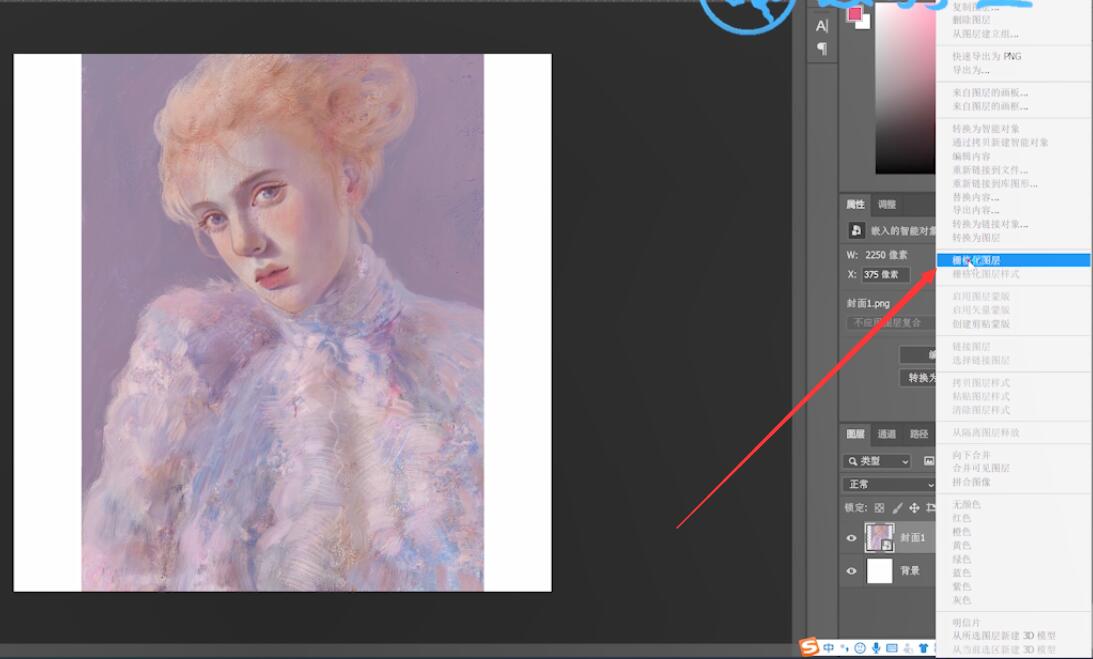The height and width of the screenshot is (659, 1093).
Task: Click the pixel layer filter icon
Action: tap(928, 461)
